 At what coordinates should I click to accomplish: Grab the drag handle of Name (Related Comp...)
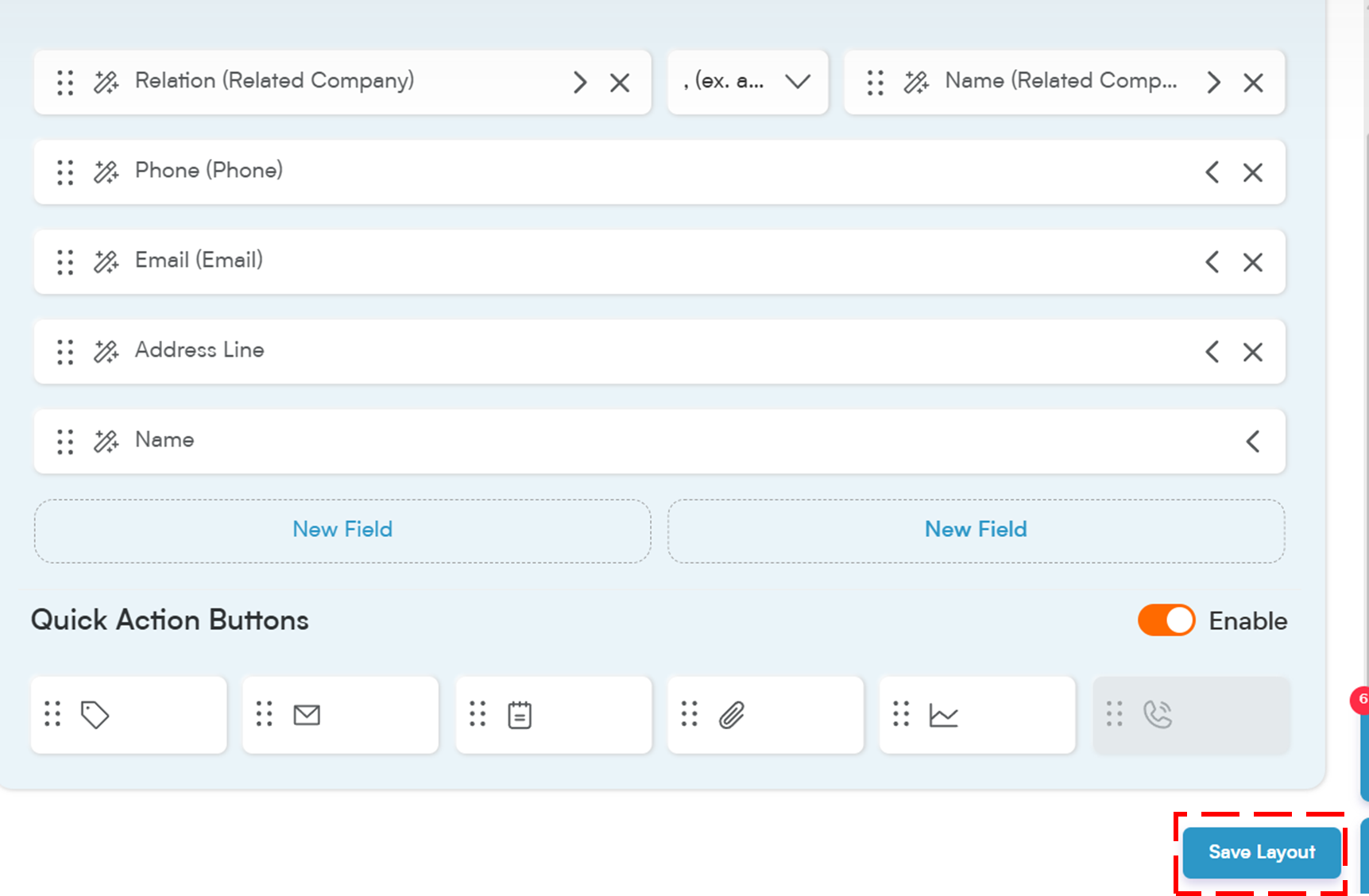[876, 83]
